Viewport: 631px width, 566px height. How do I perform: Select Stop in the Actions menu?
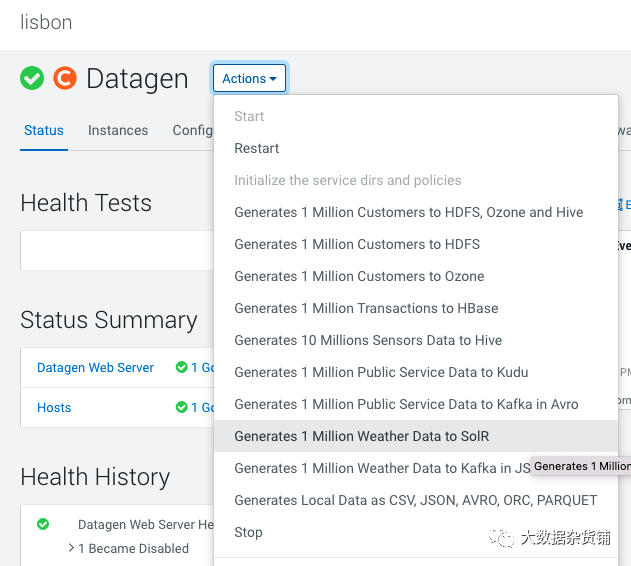pyautogui.click(x=248, y=532)
